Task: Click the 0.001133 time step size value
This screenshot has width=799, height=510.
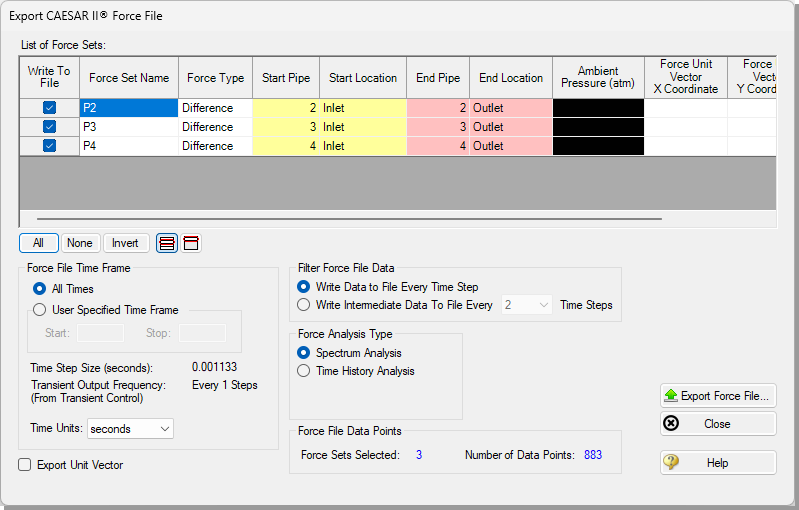Action: (x=215, y=367)
